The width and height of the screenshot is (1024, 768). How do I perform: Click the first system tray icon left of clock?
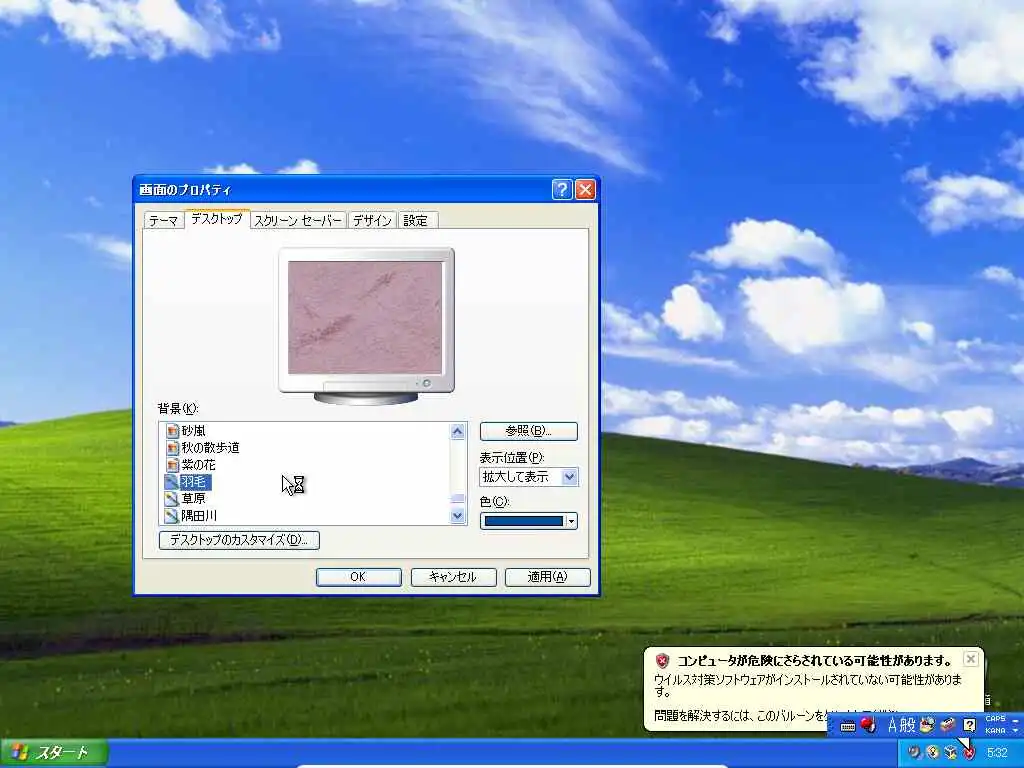[x=914, y=752]
